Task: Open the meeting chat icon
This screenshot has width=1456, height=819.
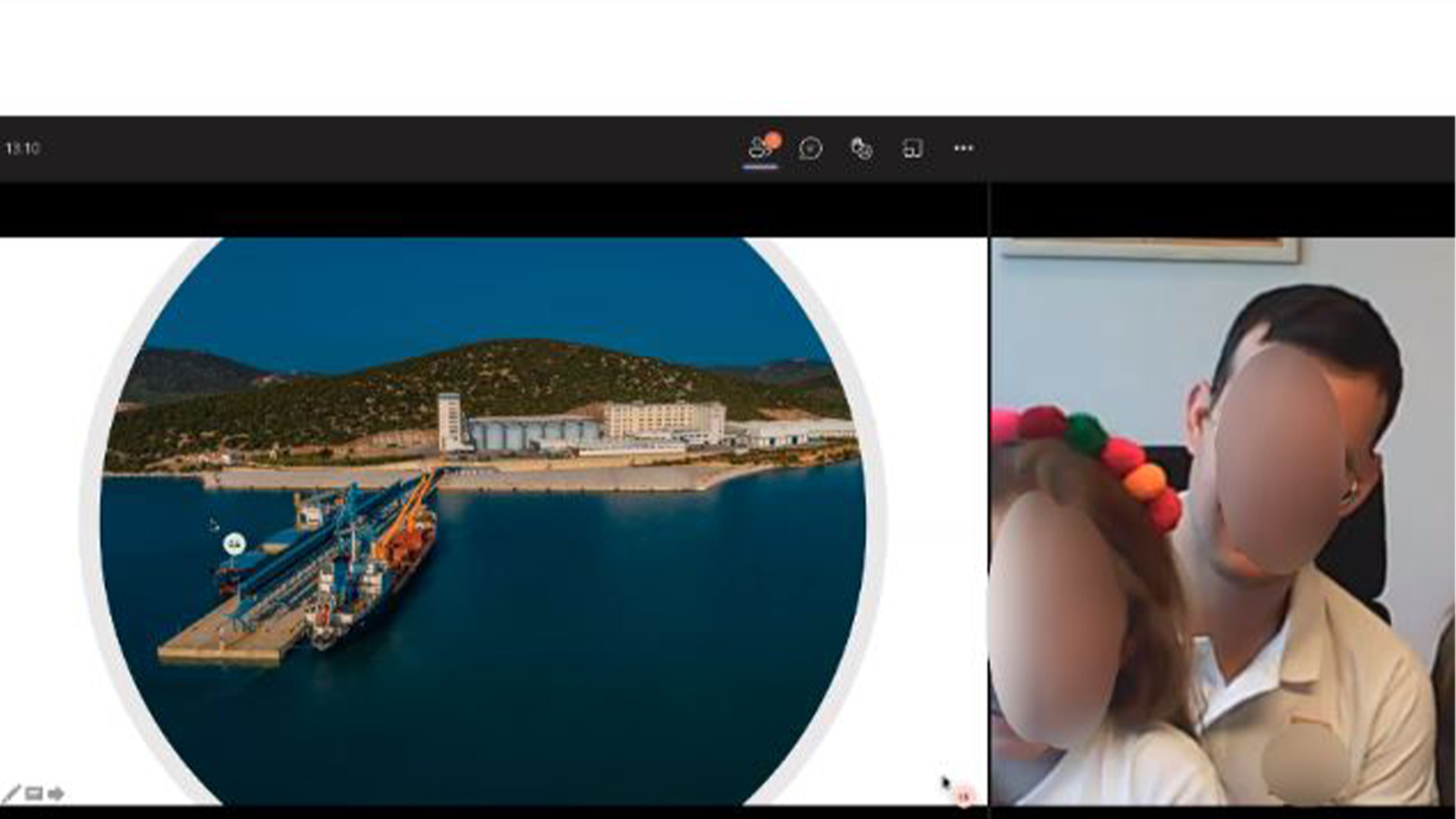Action: pyautogui.click(x=811, y=148)
